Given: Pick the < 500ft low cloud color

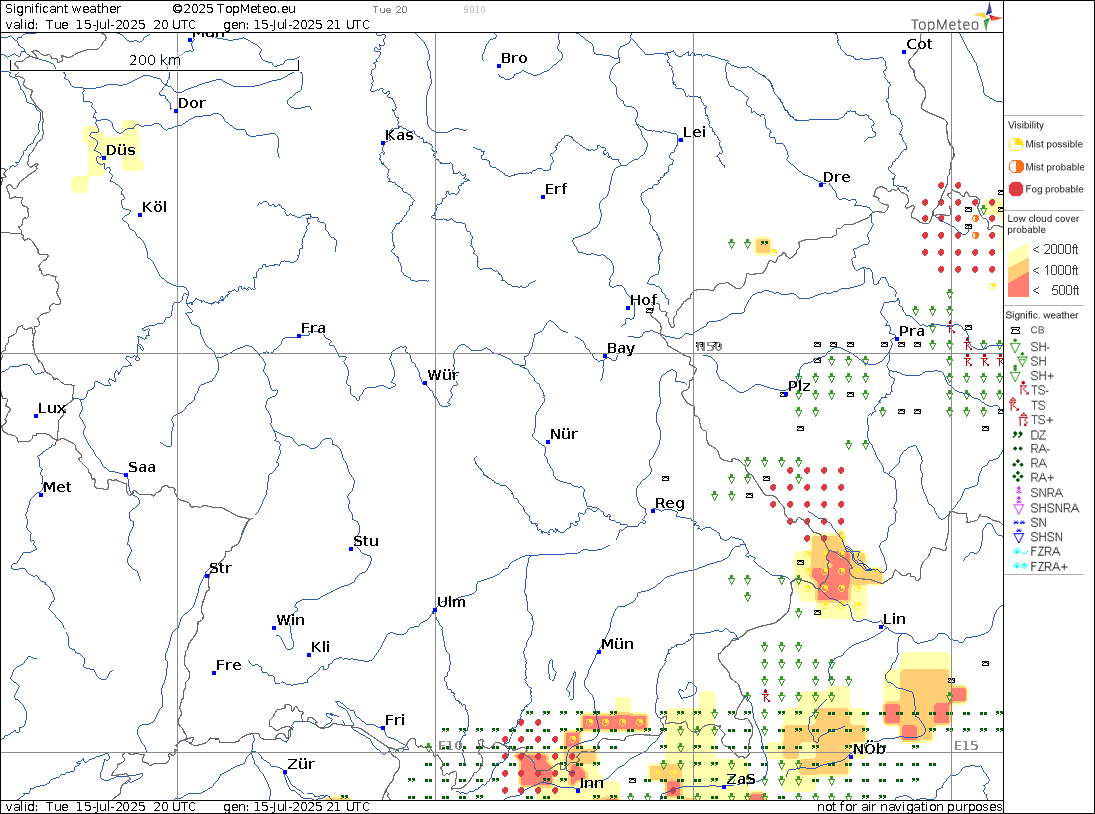Looking at the screenshot, I should [1019, 288].
